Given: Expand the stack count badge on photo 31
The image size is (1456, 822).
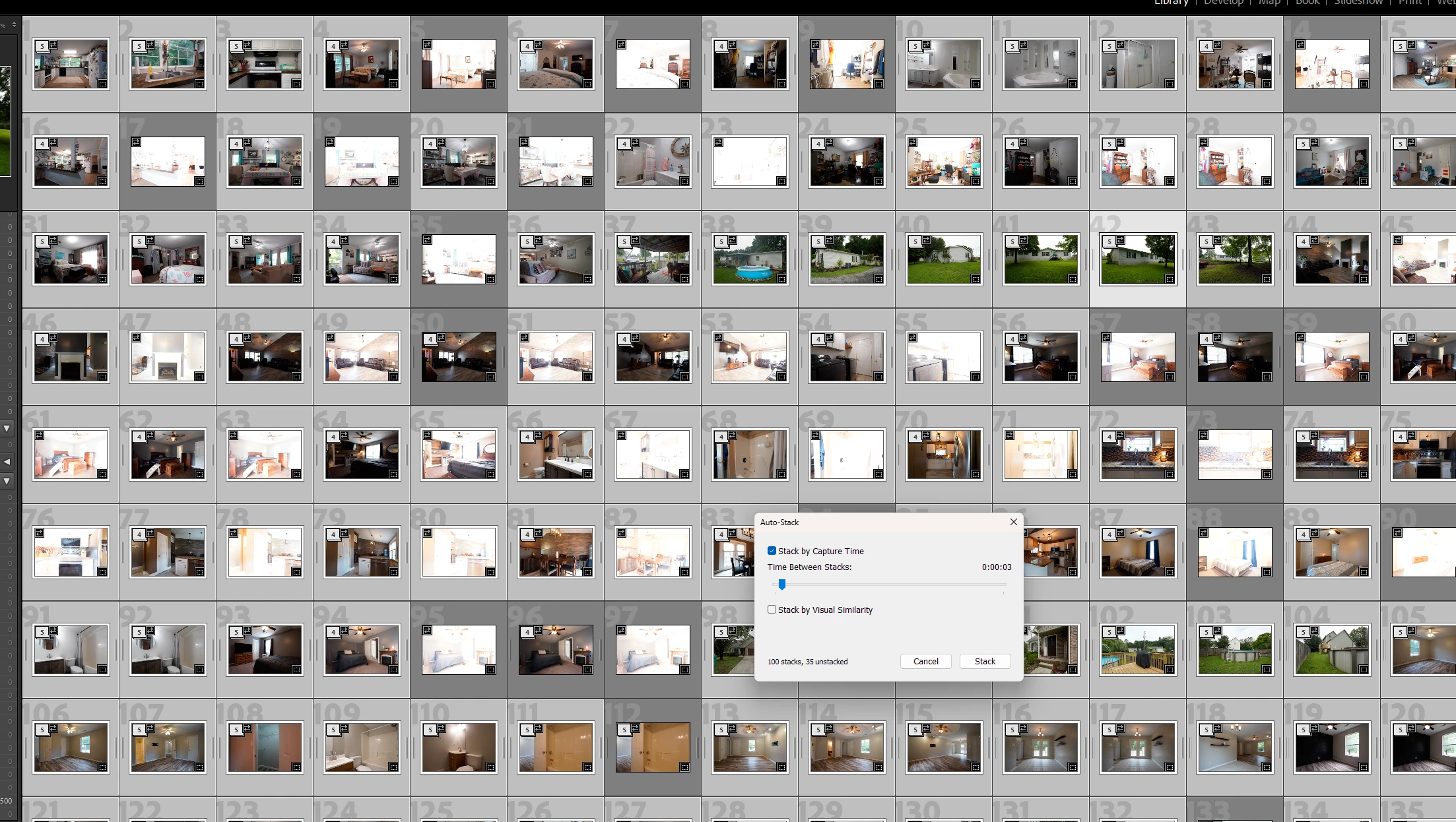Looking at the screenshot, I should [x=42, y=241].
